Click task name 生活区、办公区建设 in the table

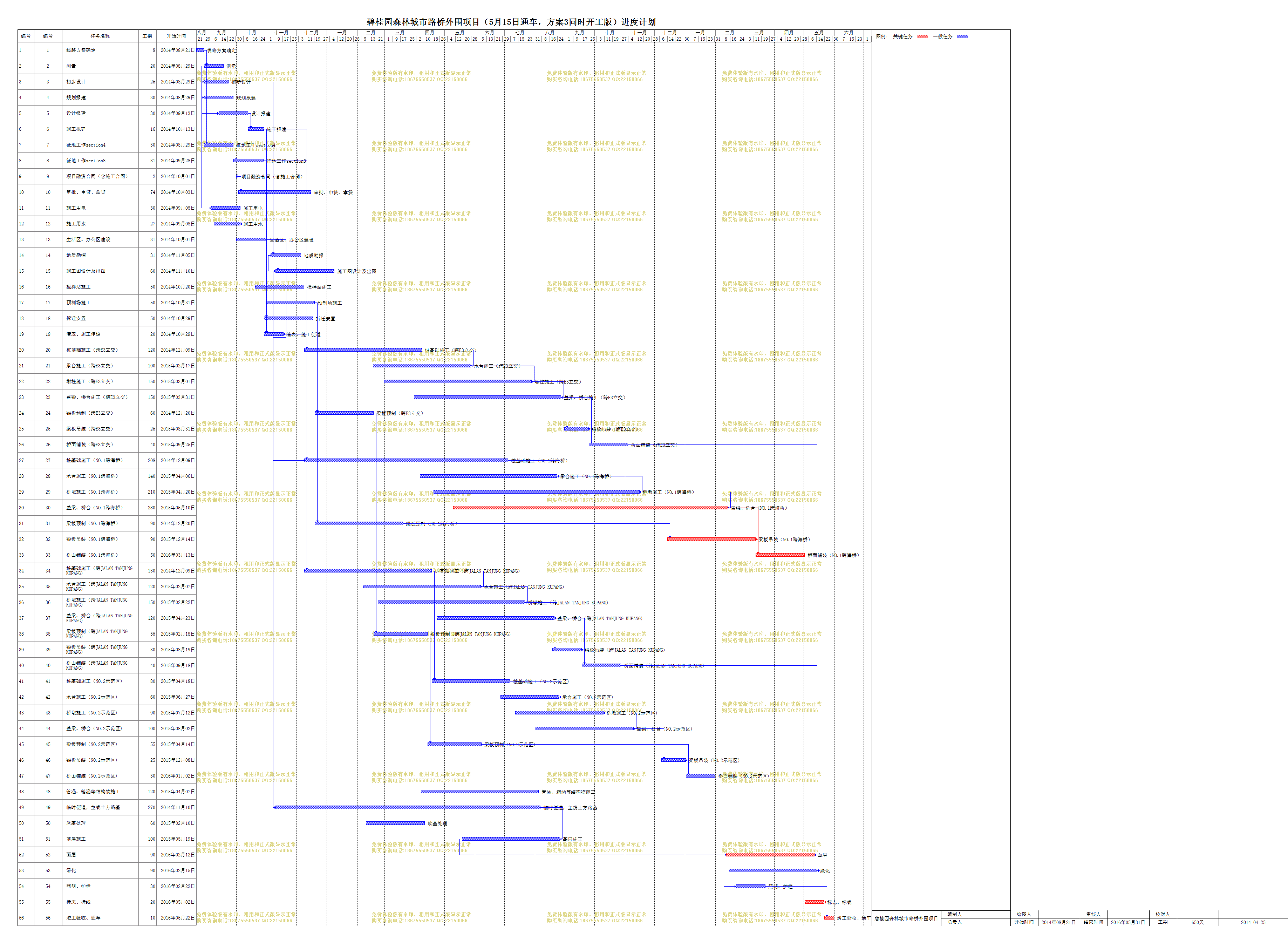[88, 240]
